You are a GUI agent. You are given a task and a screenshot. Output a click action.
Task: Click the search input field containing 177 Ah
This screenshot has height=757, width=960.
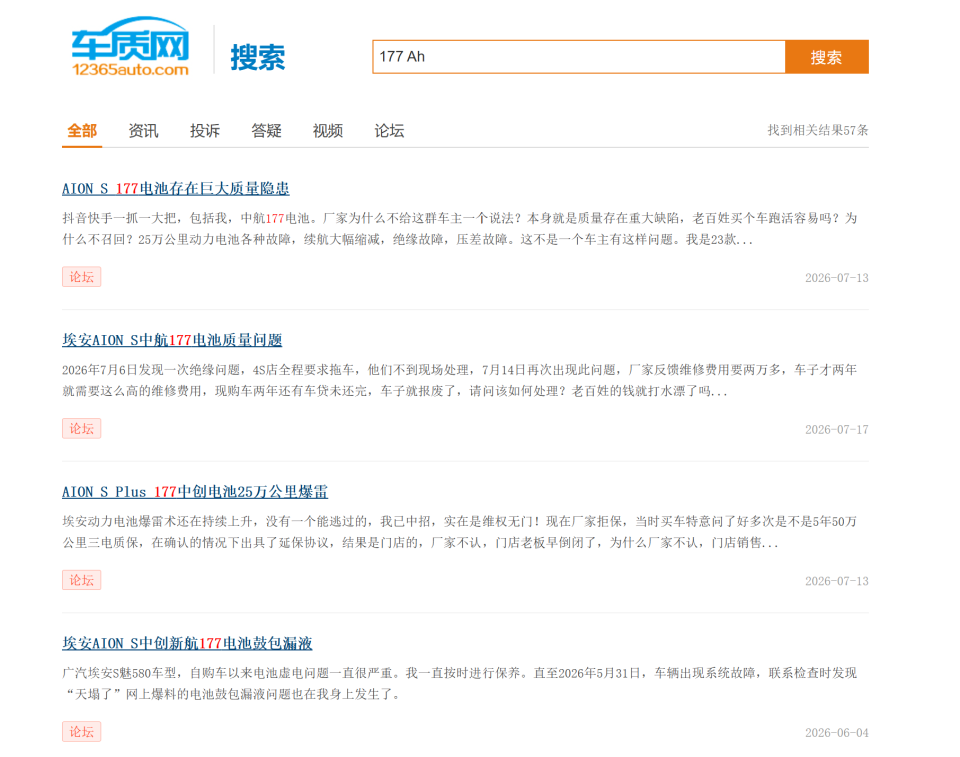tap(579, 57)
